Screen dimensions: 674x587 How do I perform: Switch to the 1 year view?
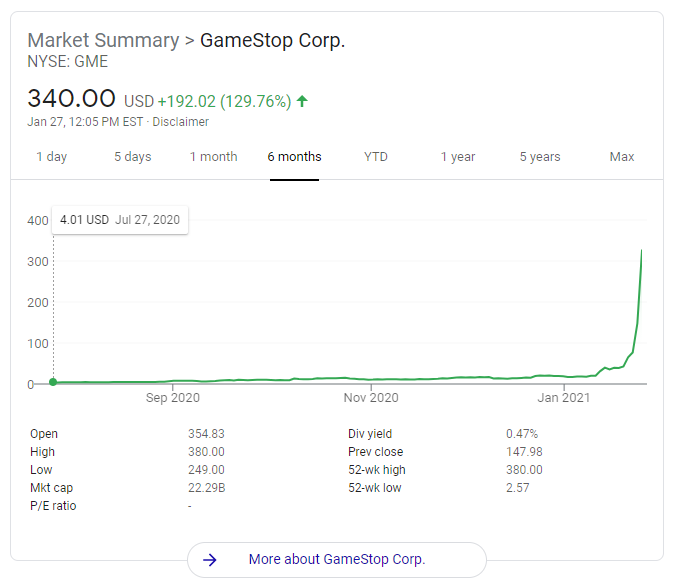pos(458,157)
